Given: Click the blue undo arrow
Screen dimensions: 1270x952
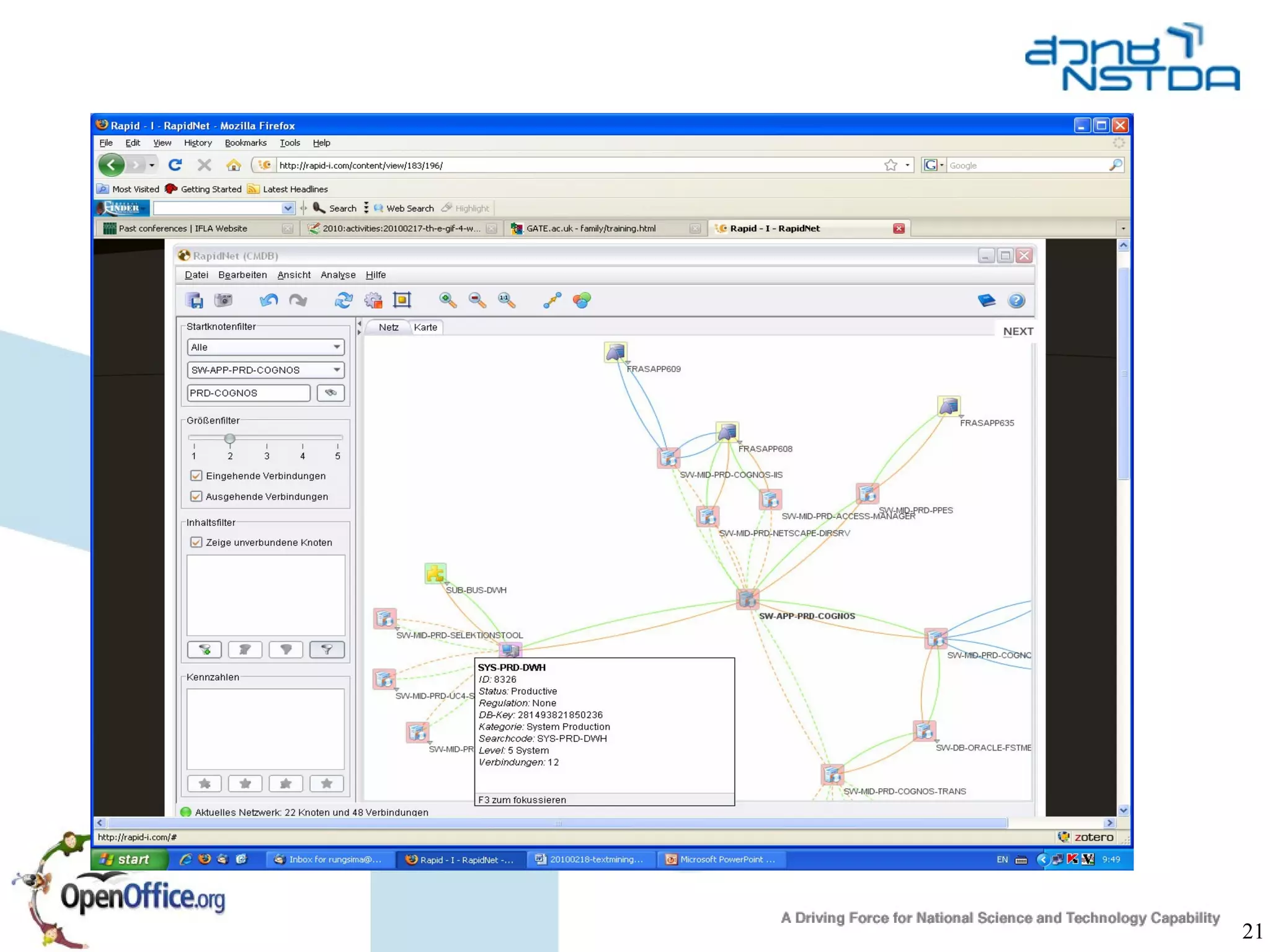Looking at the screenshot, I should coord(269,301).
